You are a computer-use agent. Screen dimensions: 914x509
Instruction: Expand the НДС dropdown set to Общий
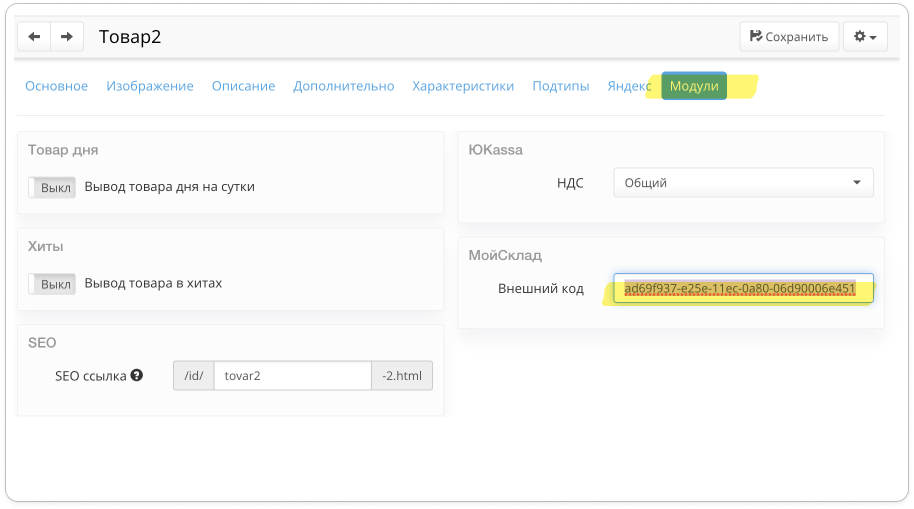(743, 182)
